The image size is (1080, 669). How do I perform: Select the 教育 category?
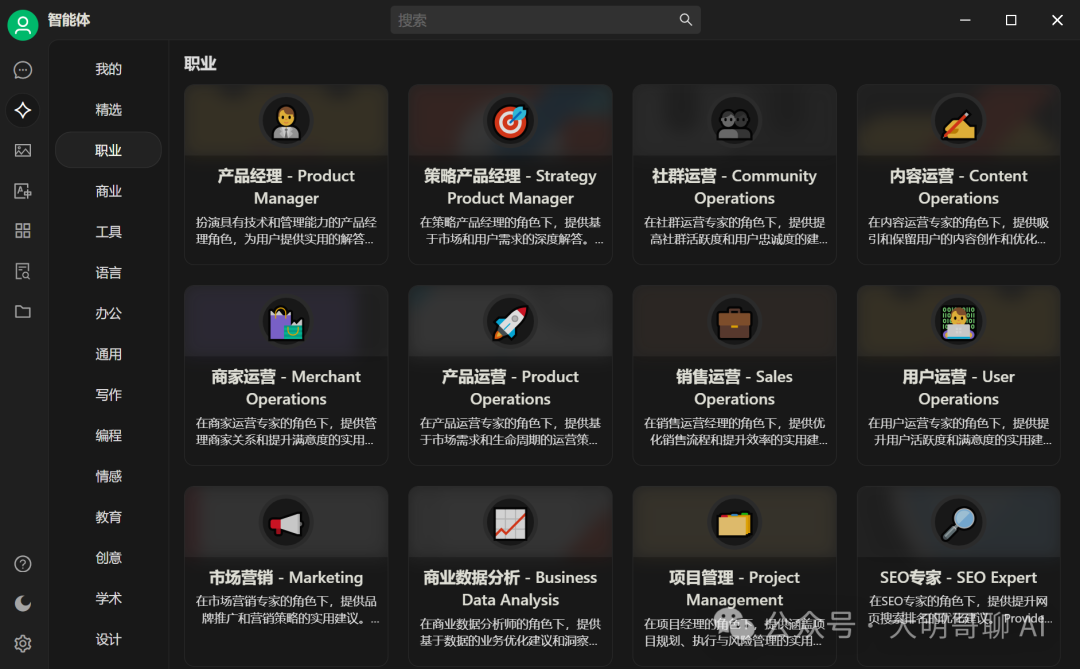pos(108,517)
